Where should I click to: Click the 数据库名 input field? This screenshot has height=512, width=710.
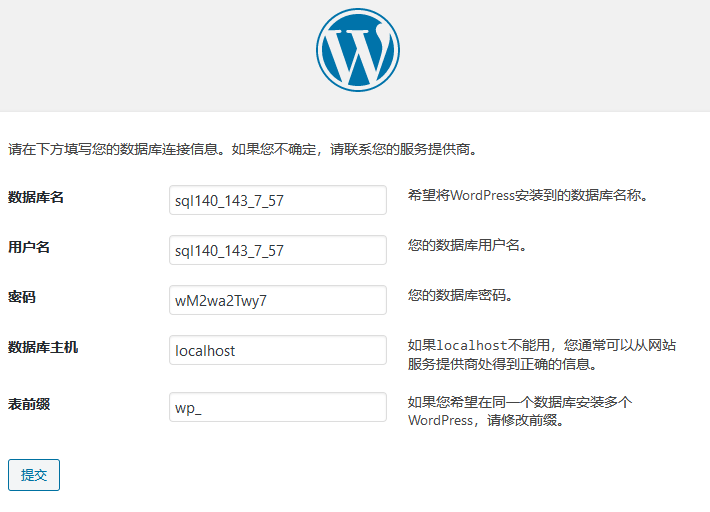click(278, 200)
